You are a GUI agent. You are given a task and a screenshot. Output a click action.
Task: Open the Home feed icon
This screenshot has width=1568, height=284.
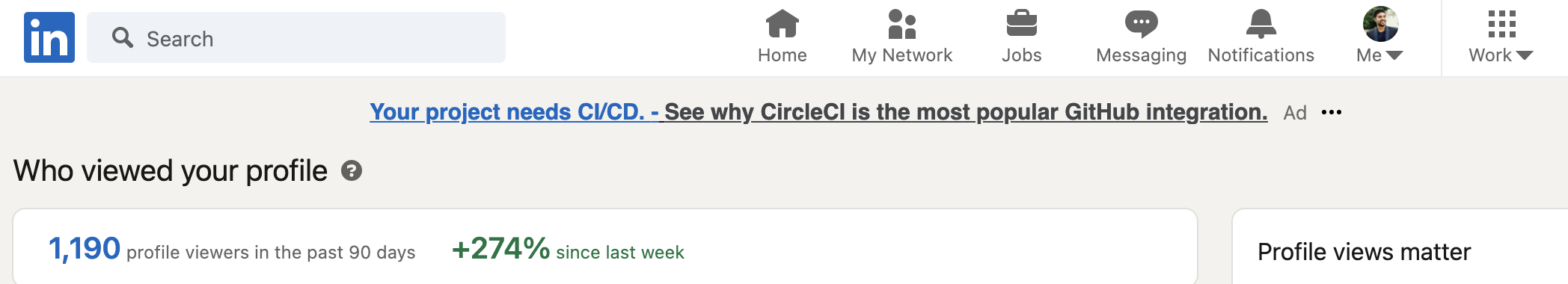(782, 24)
